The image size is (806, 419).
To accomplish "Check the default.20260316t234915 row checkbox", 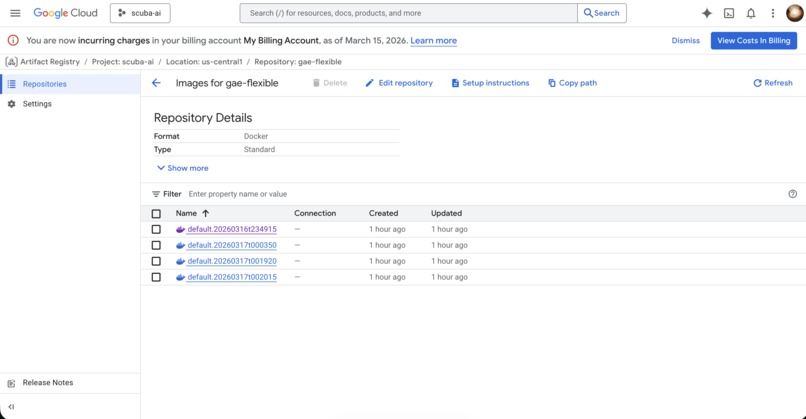I will point(156,229).
